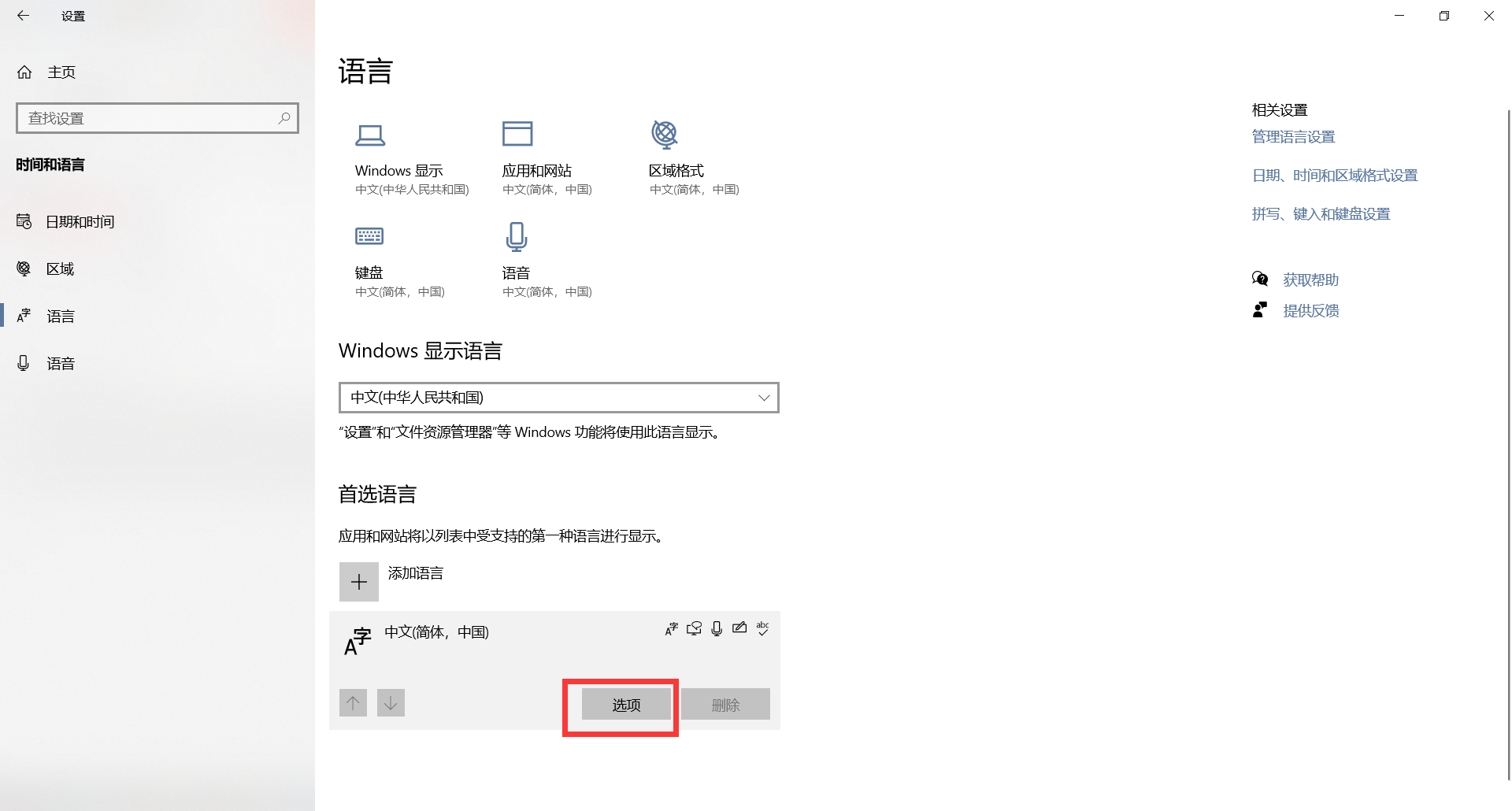The image size is (1512, 811).
Task: Click the 获取帮助 help icon
Action: (1260, 278)
